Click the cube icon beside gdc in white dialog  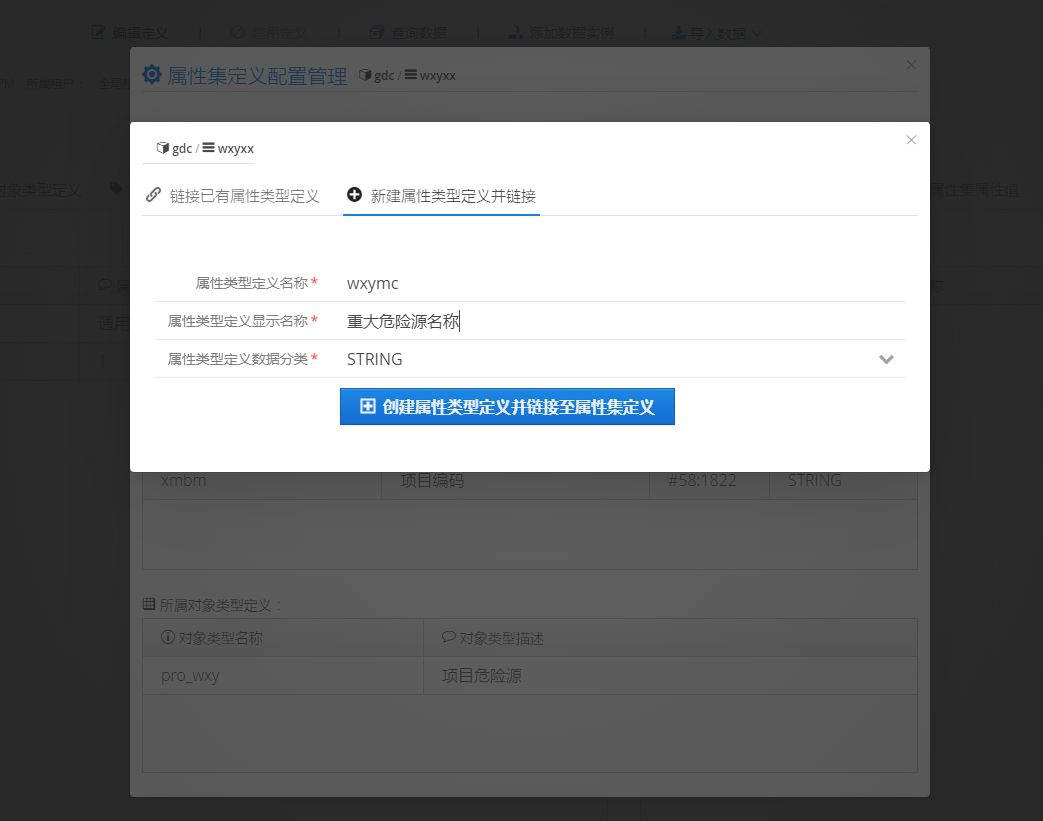pos(162,148)
